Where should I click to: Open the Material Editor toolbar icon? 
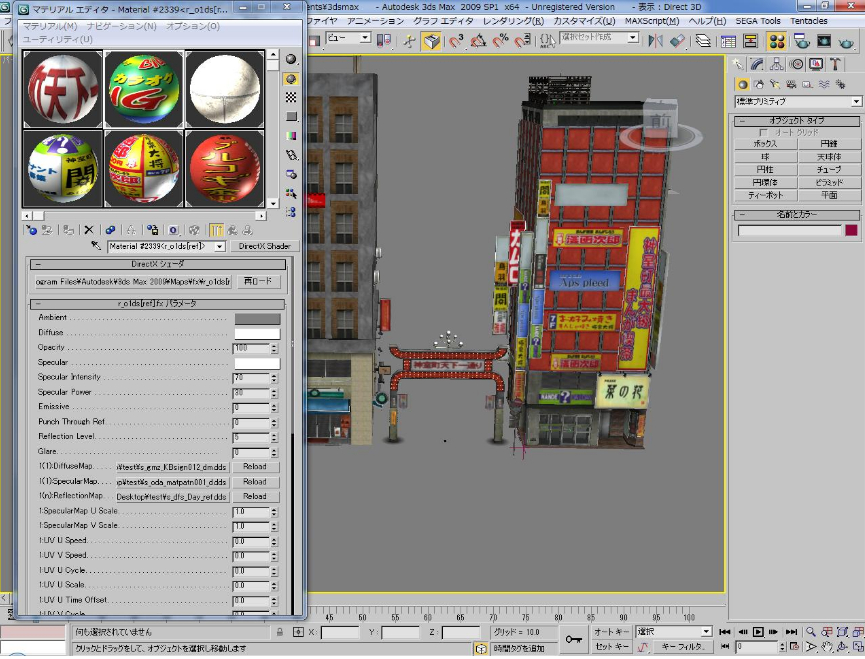pyautogui.click(x=777, y=41)
